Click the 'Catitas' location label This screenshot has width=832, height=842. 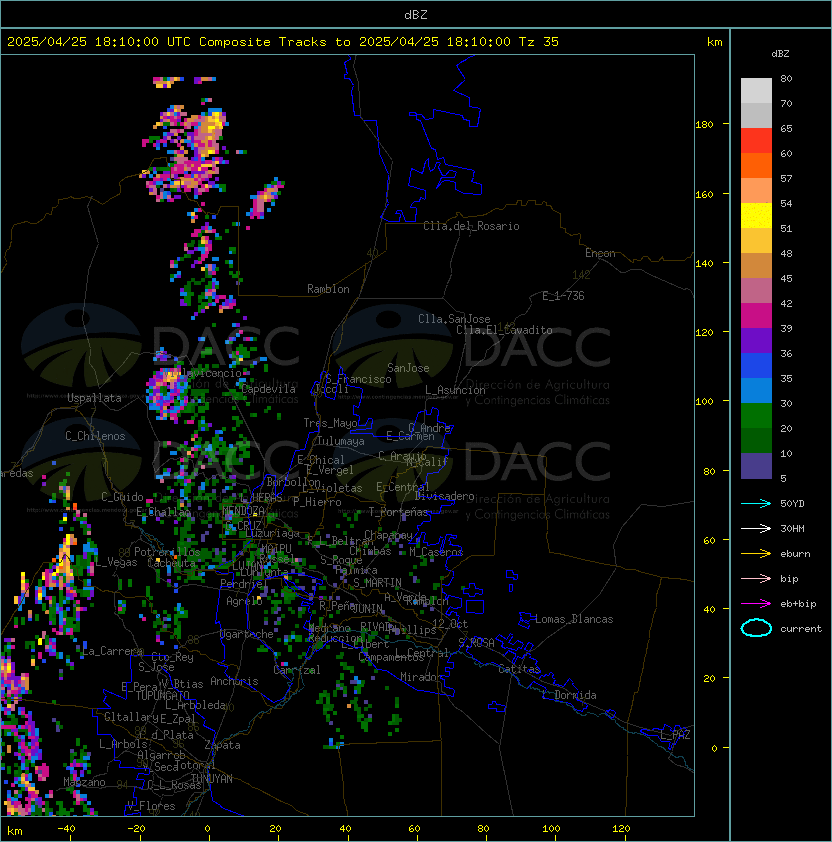click(x=519, y=669)
